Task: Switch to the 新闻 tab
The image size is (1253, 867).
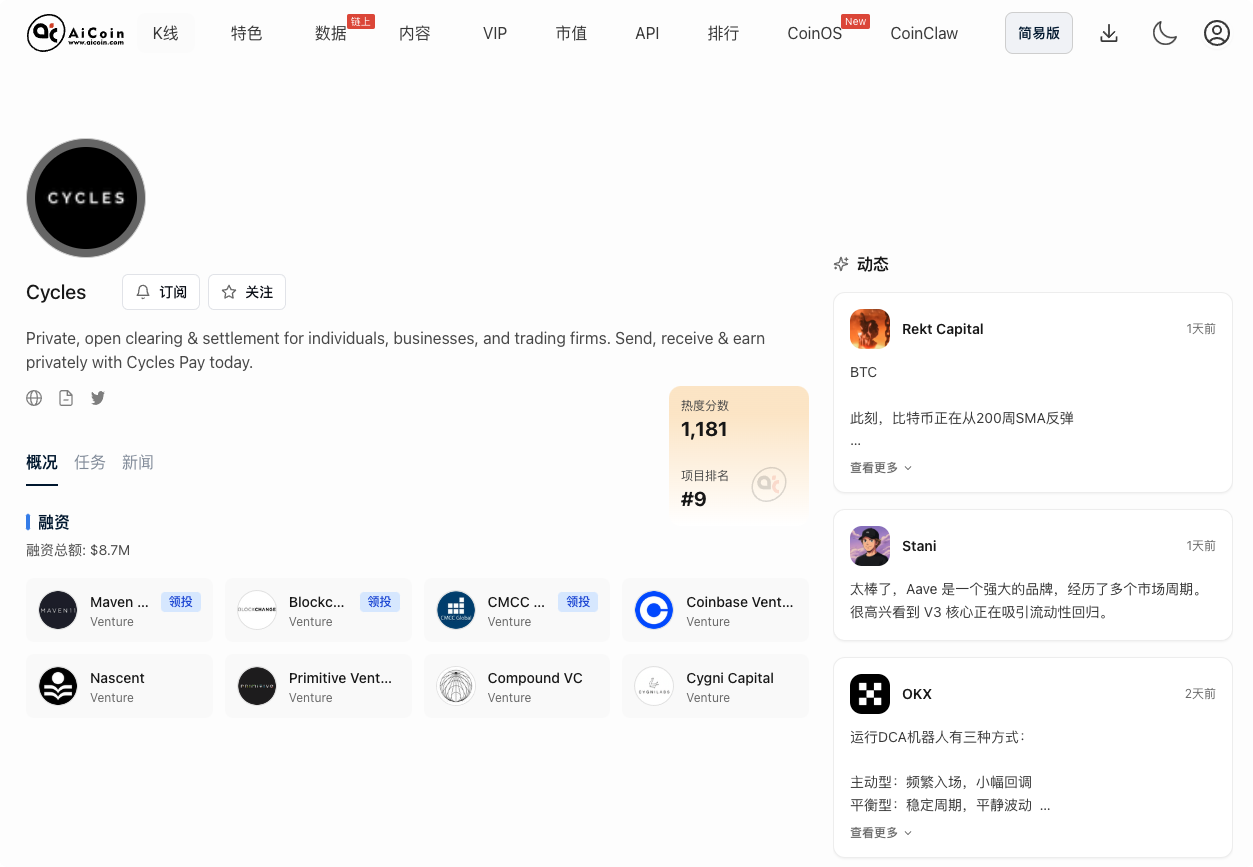Action: pyautogui.click(x=138, y=462)
